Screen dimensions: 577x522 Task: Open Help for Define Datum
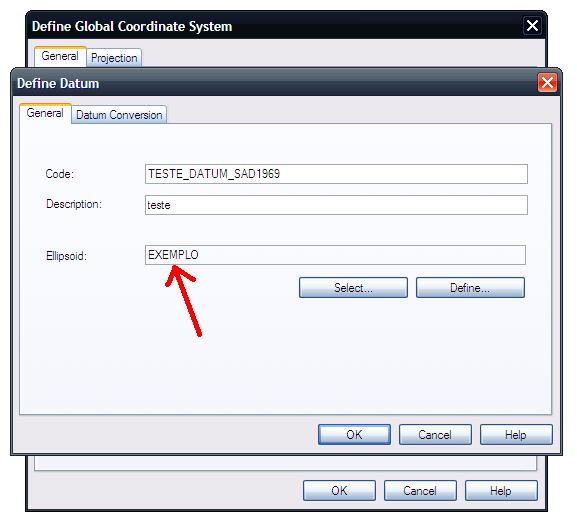516,434
